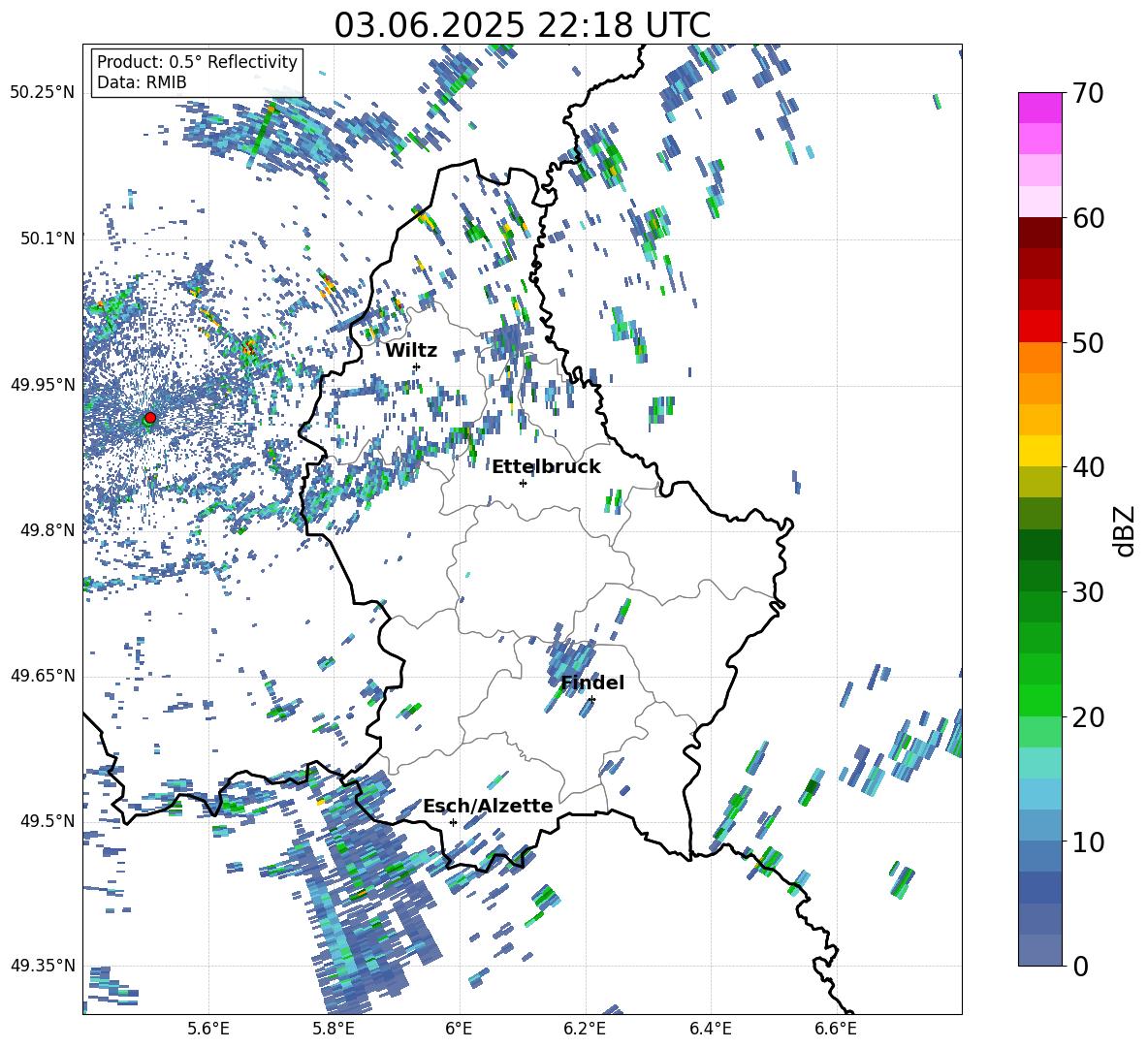The image size is (1148, 1048).
Task: Click the dark maroon colorbar swatch below 60
Action: [1040, 233]
